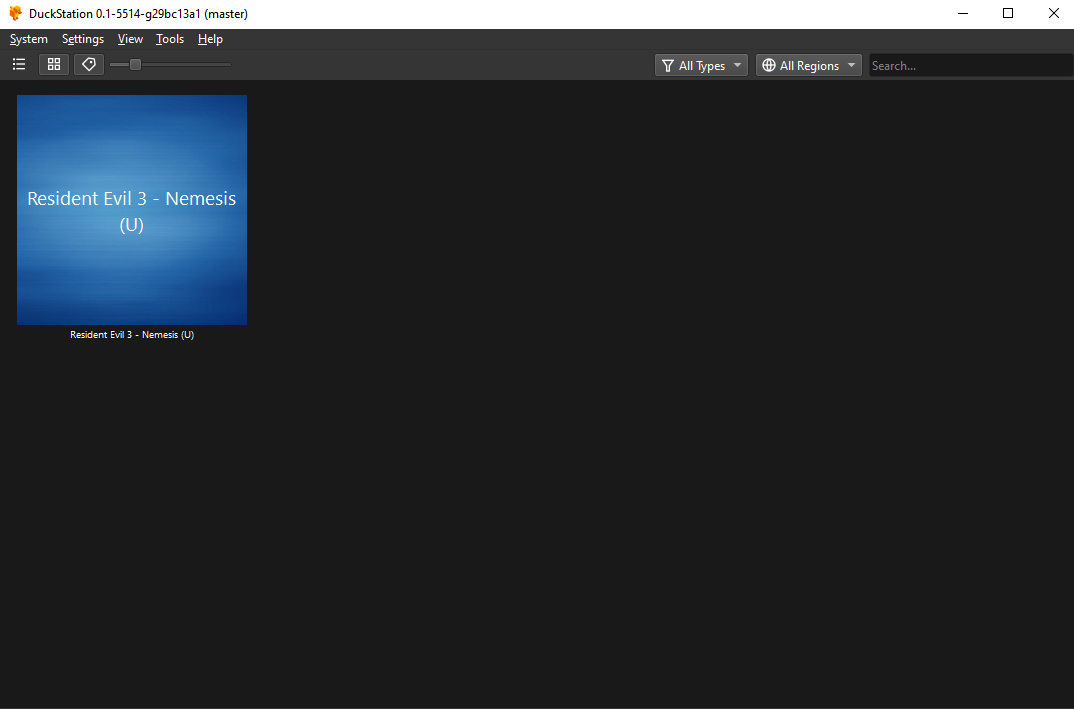The image size is (1074, 709).
Task: Toggle cover titles tag icon
Action: pyautogui.click(x=89, y=64)
